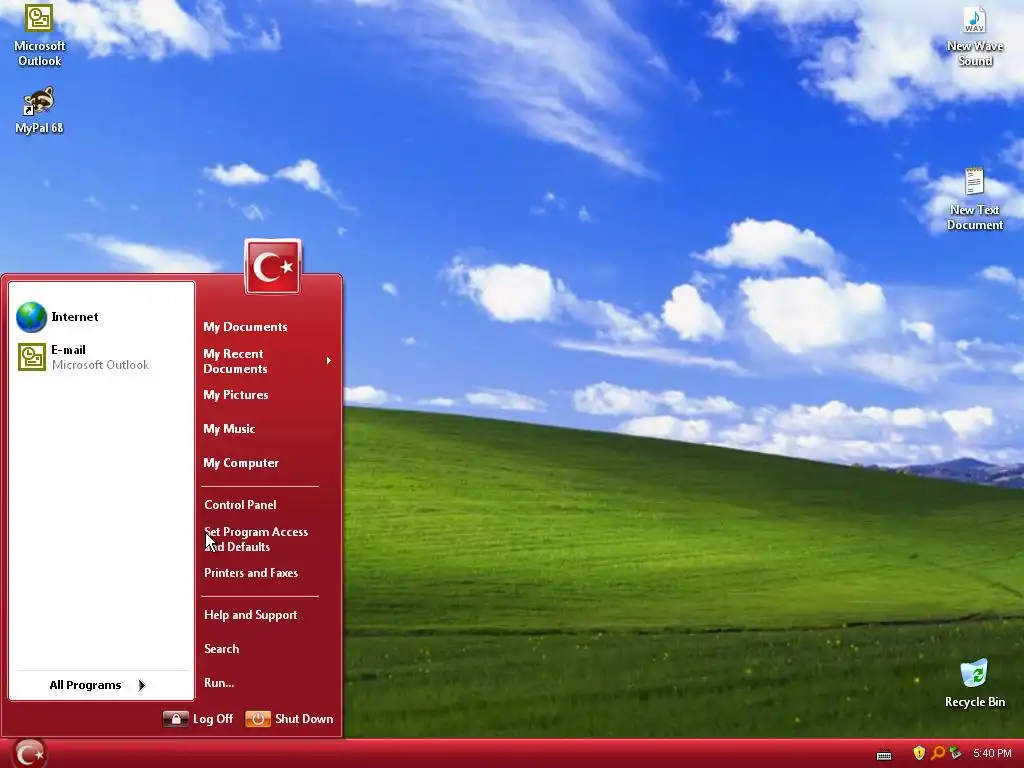The image size is (1024, 768).
Task: Click the Log Off text label
Action: coord(213,719)
